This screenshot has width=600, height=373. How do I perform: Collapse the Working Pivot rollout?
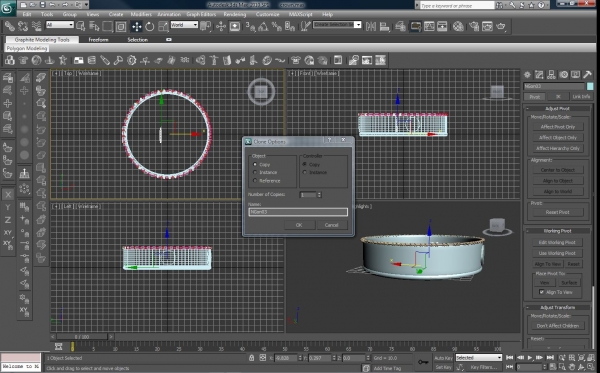(557, 231)
